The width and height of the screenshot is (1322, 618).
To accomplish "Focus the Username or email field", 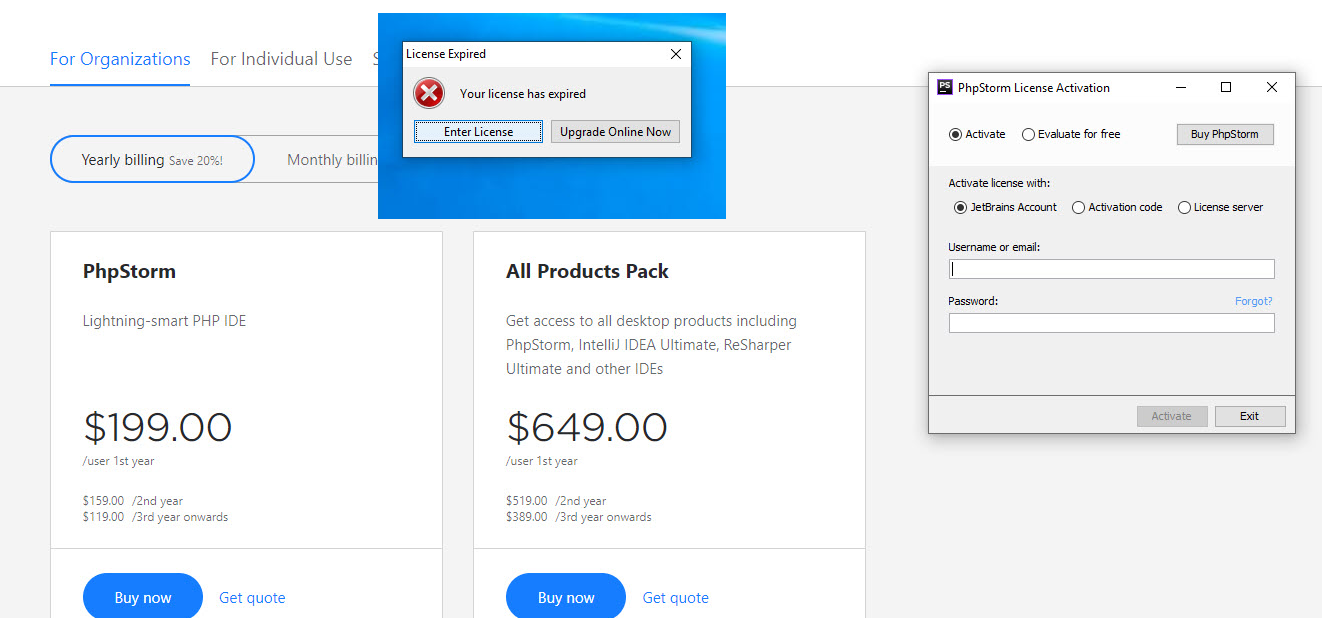I will click(x=1111, y=269).
